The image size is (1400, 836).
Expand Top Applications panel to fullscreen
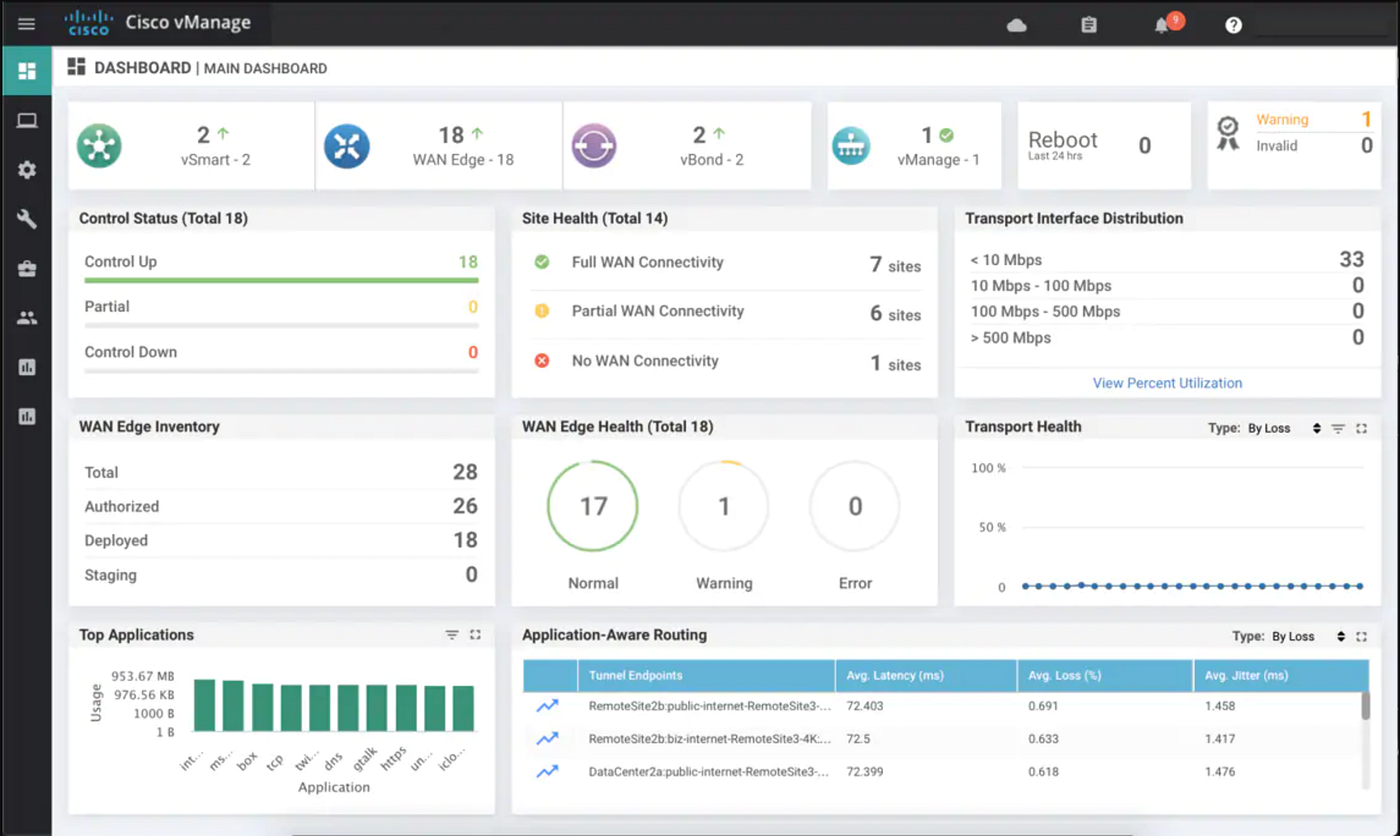click(x=475, y=635)
